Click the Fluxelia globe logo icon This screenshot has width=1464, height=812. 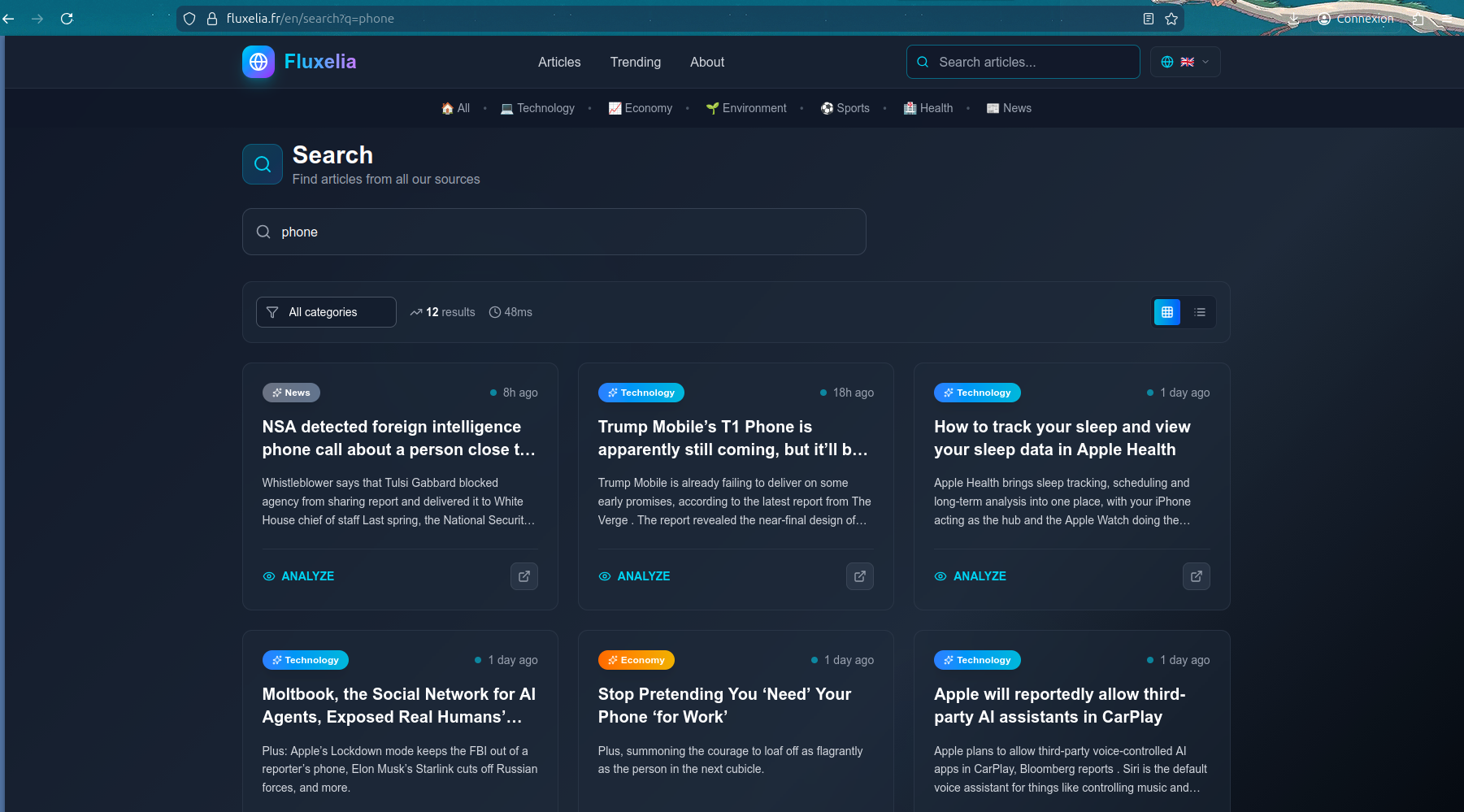tap(258, 62)
